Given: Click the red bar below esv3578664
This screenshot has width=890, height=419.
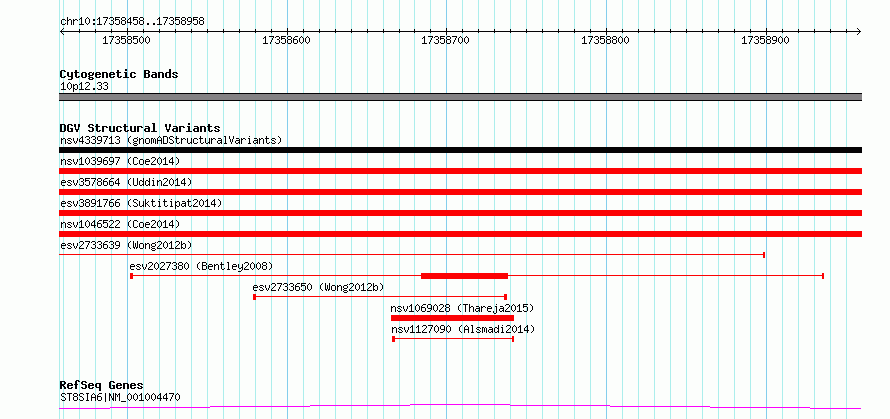Looking at the screenshot, I should coord(460,192).
